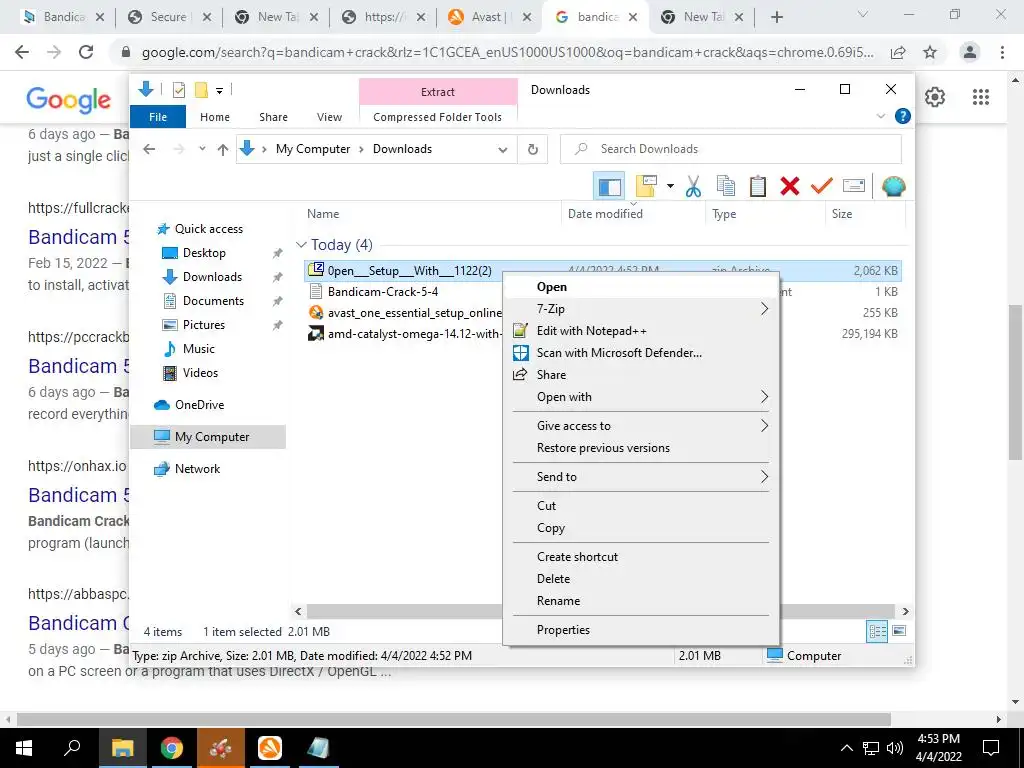Choose Create shortcut in the context menu
The image size is (1024, 768).
641,556
